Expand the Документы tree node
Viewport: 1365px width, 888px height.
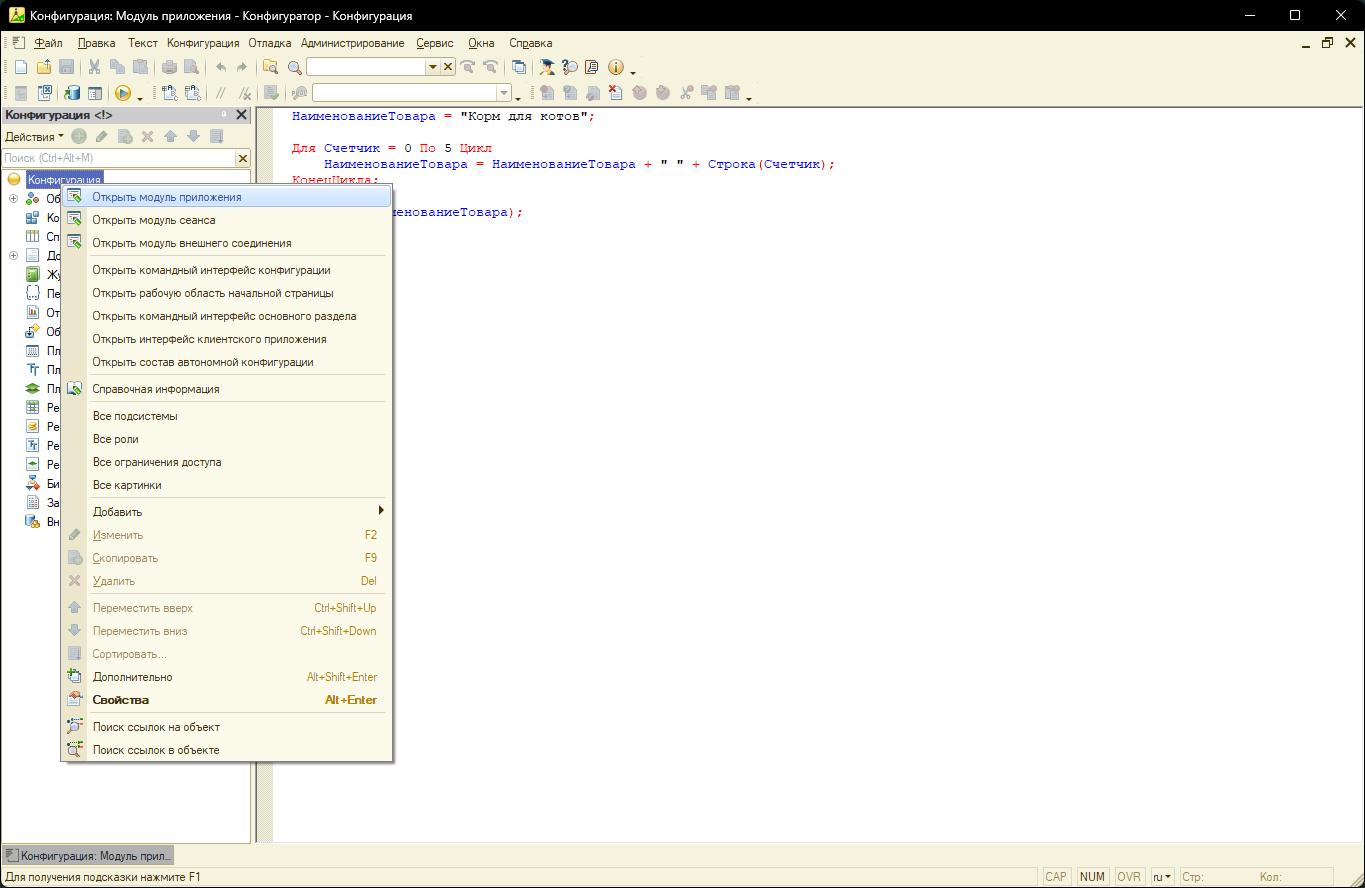(x=14, y=255)
